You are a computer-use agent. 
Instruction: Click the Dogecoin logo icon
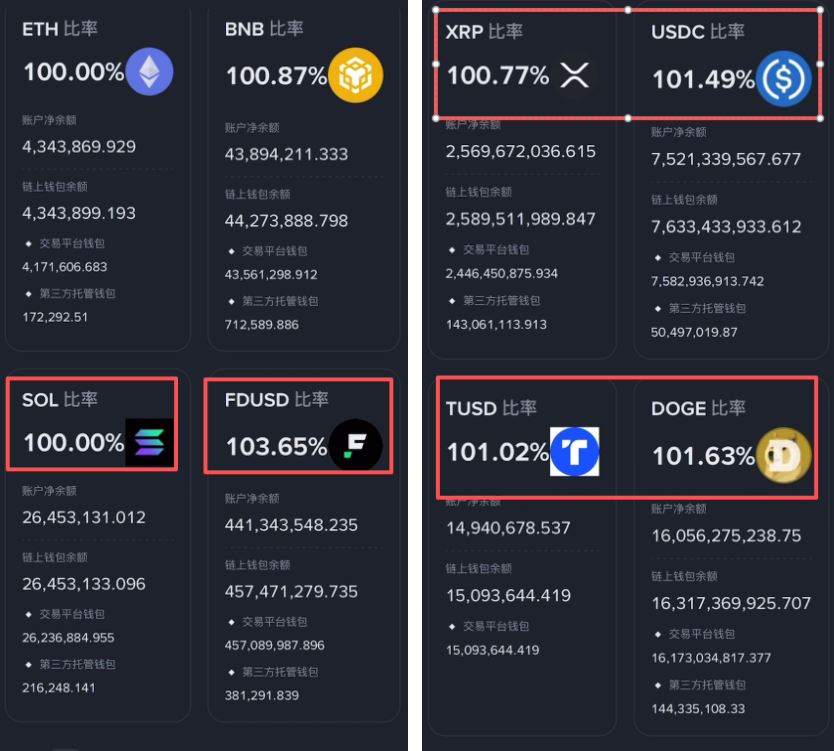point(784,451)
